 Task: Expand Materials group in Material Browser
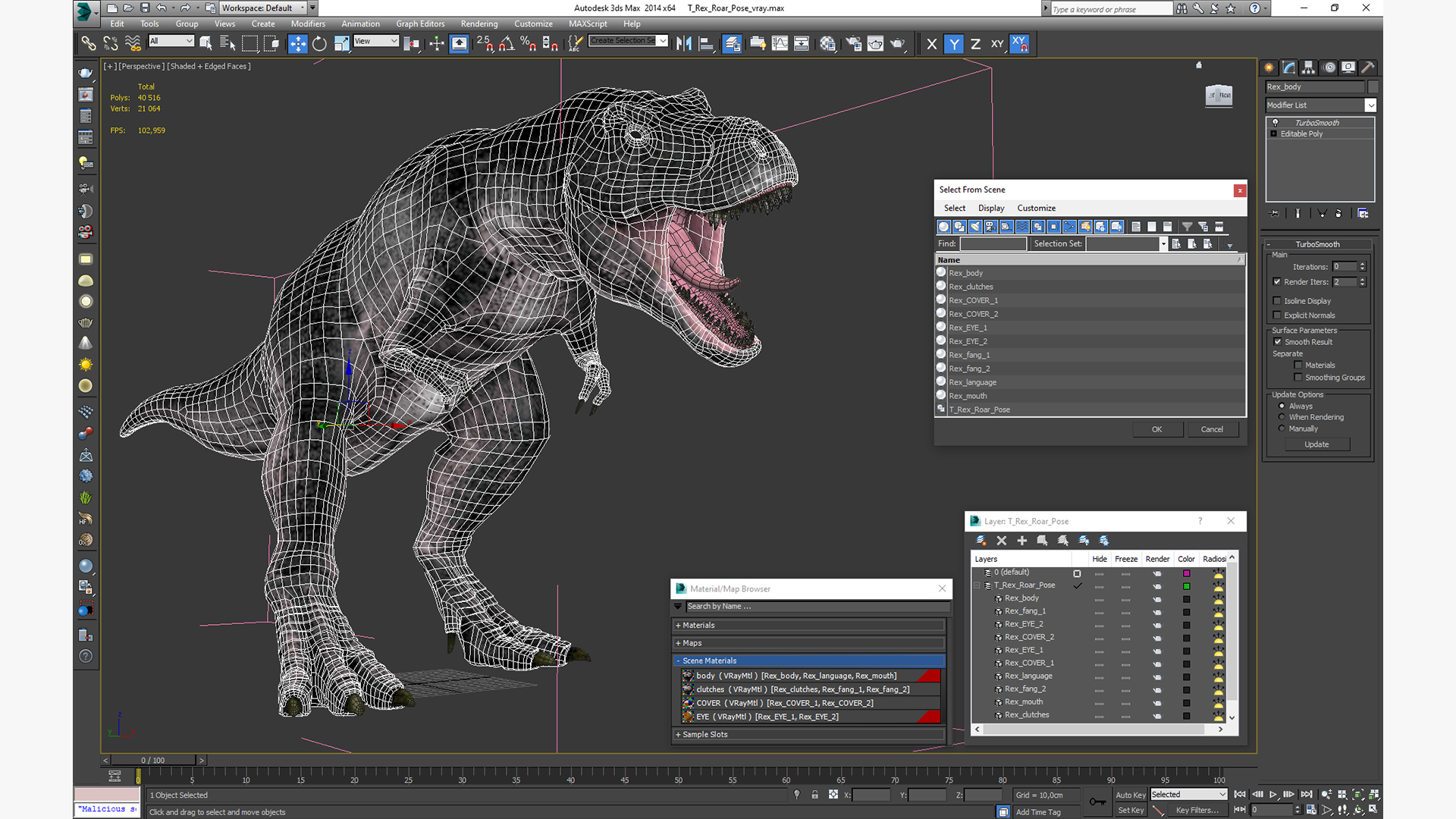coord(808,626)
